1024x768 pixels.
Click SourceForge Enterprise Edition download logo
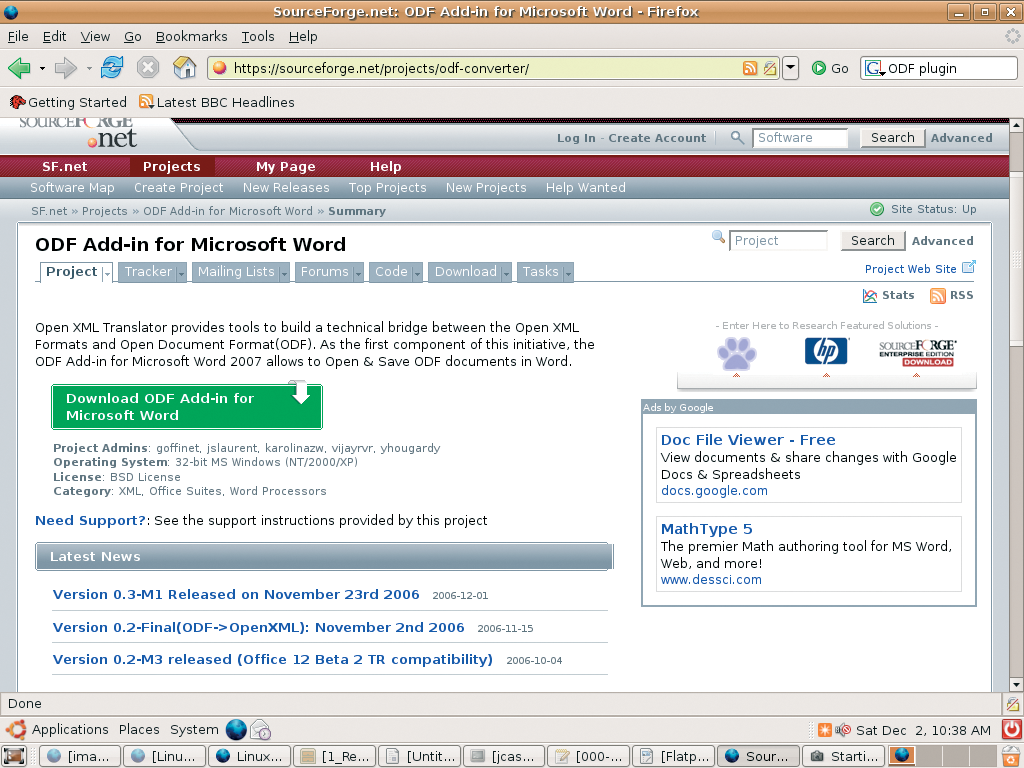(x=917, y=353)
